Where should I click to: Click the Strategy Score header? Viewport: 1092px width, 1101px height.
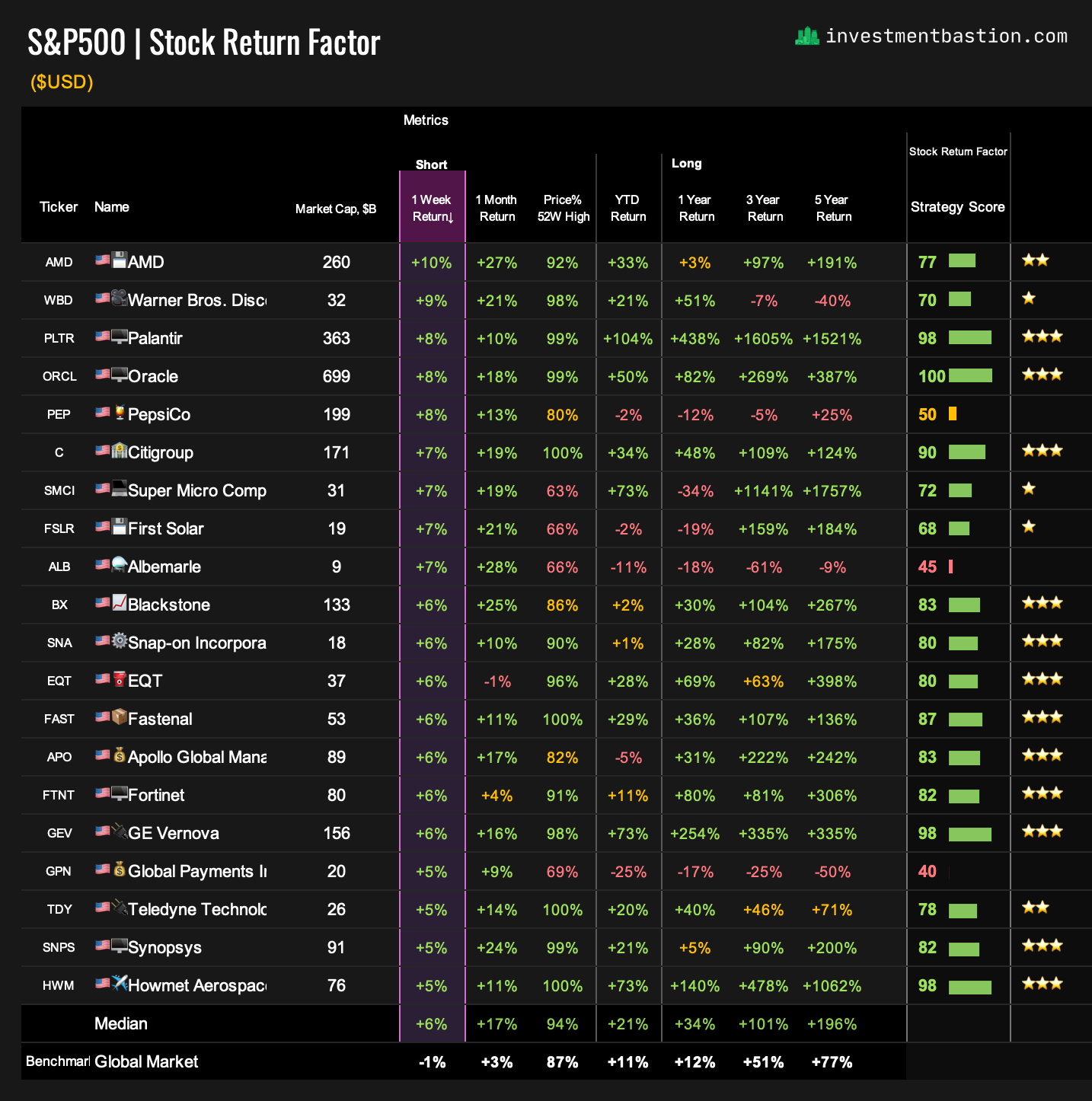958,207
